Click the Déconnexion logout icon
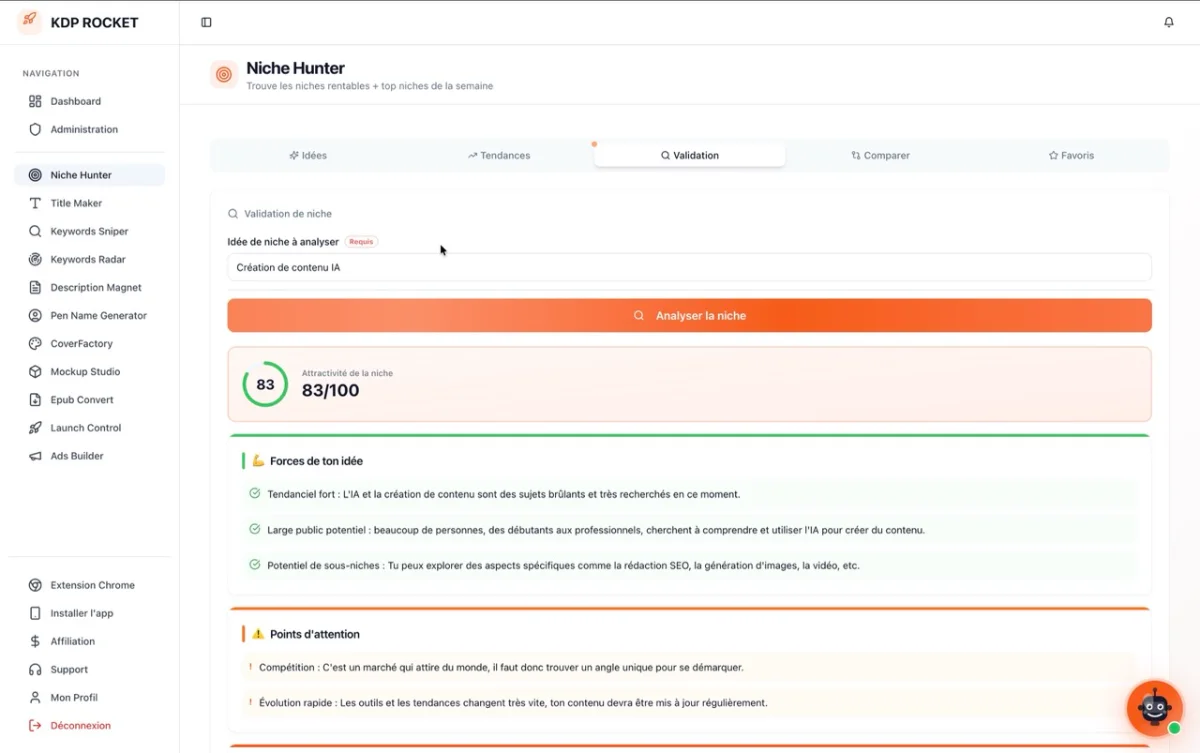This screenshot has width=1200, height=753. tap(35, 725)
